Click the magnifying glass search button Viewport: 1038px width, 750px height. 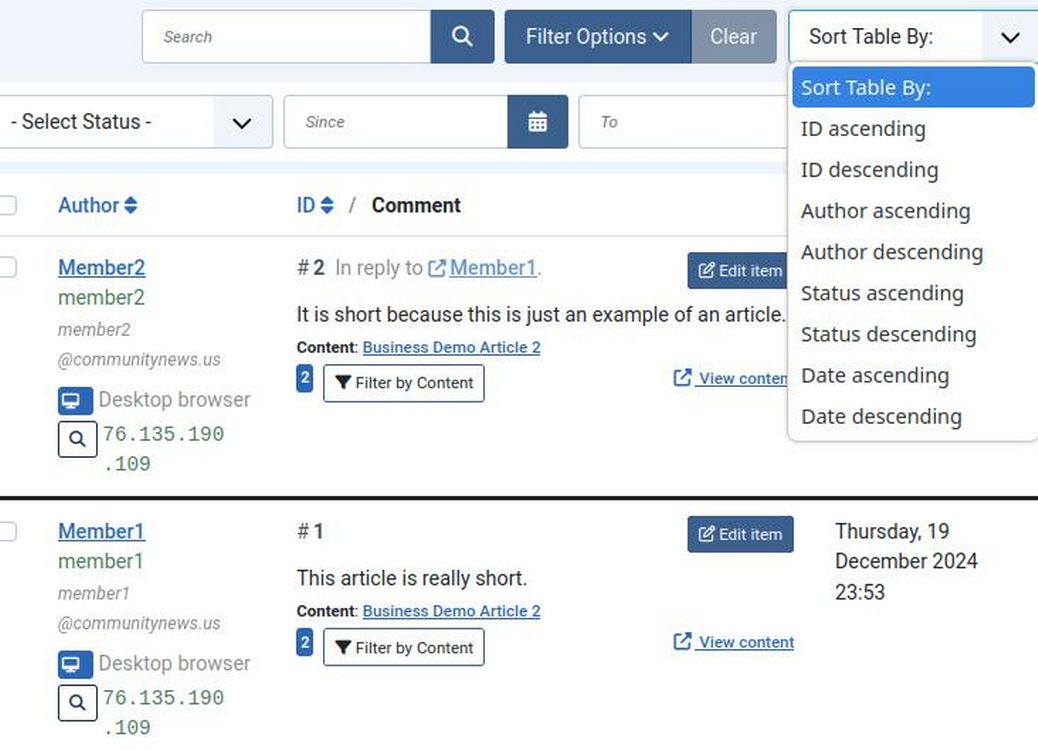click(x=462, y=37)
